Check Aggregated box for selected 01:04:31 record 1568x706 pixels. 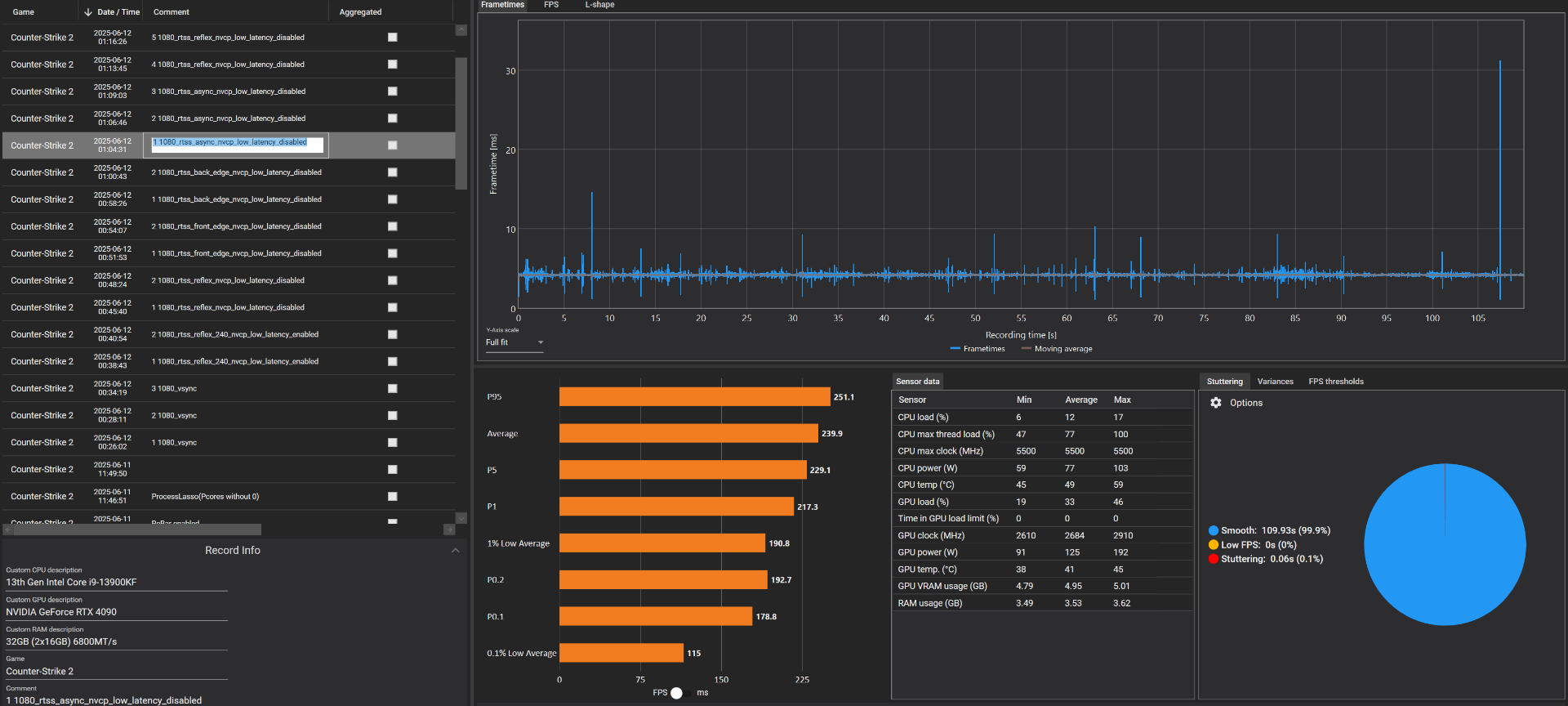(393, 145)
